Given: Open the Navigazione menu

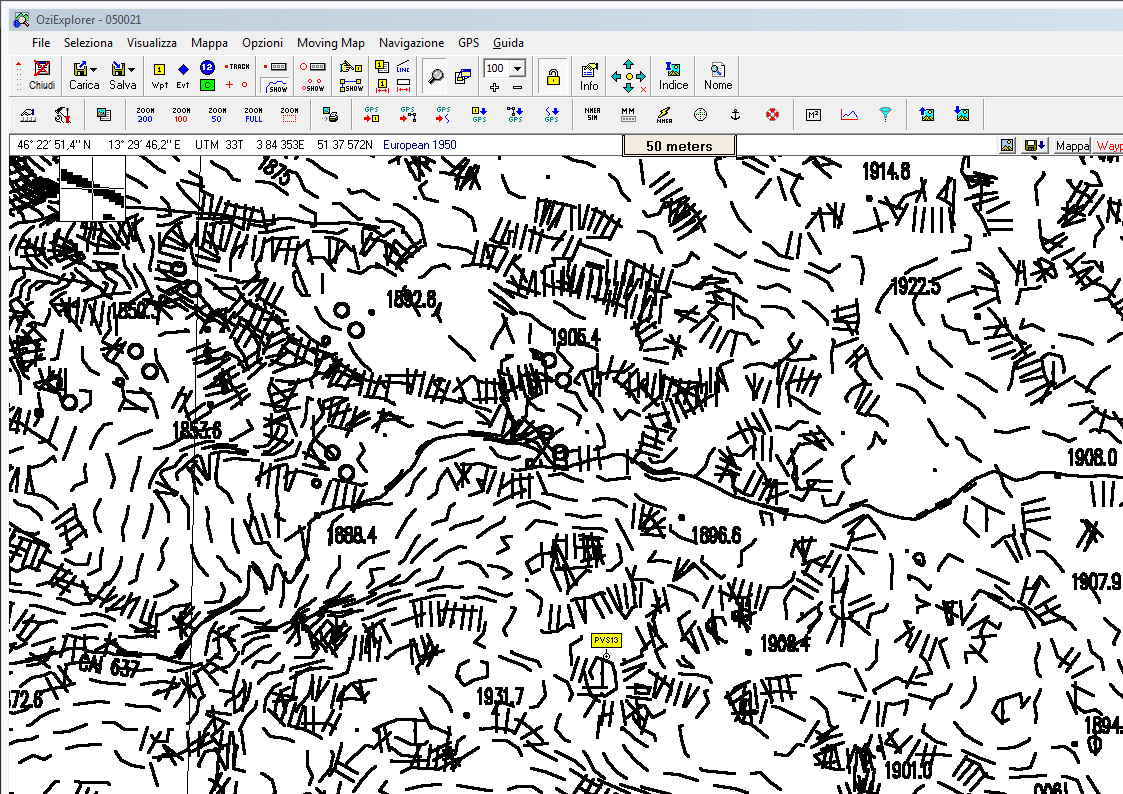Looking at the screenshot, I should (411, 43).
